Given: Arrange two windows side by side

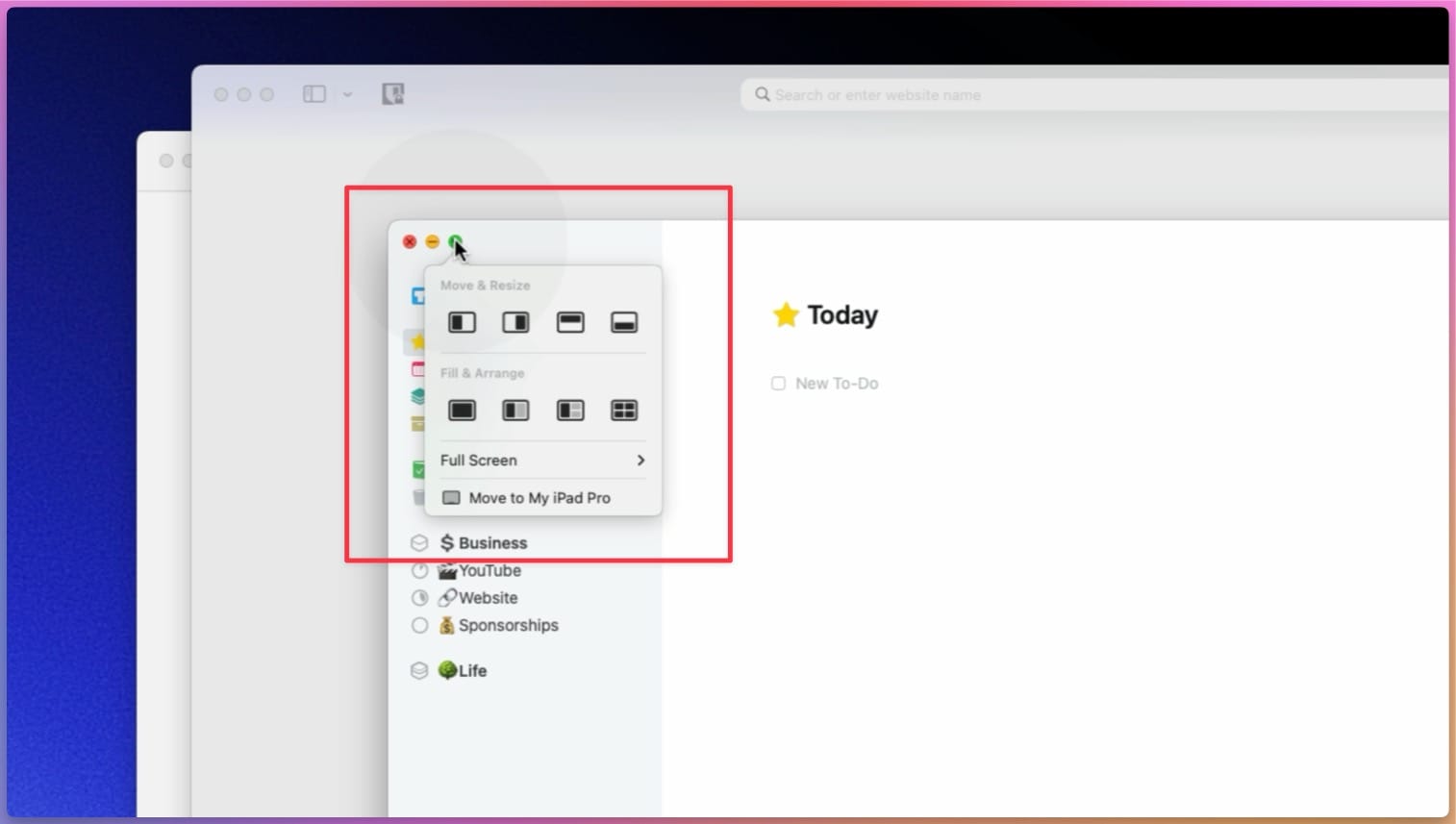Looking at the screenshot, I should point(515,410).
